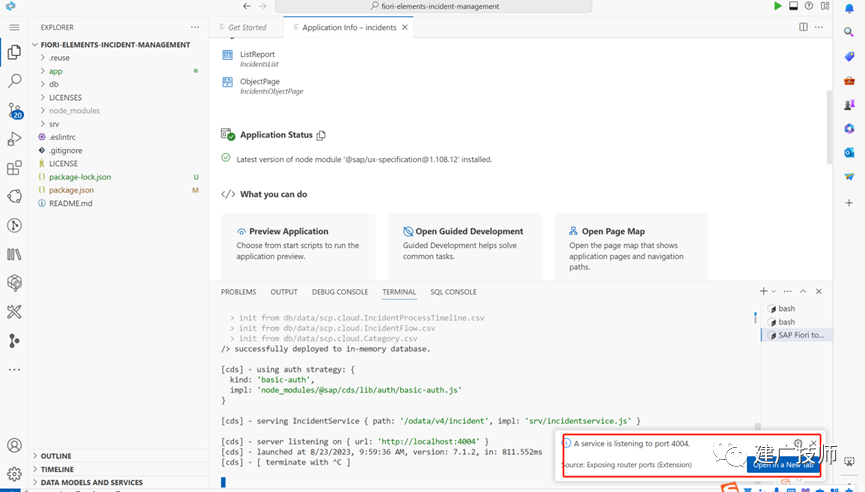Open Source Control with 20 changes badge

[14, 110]
